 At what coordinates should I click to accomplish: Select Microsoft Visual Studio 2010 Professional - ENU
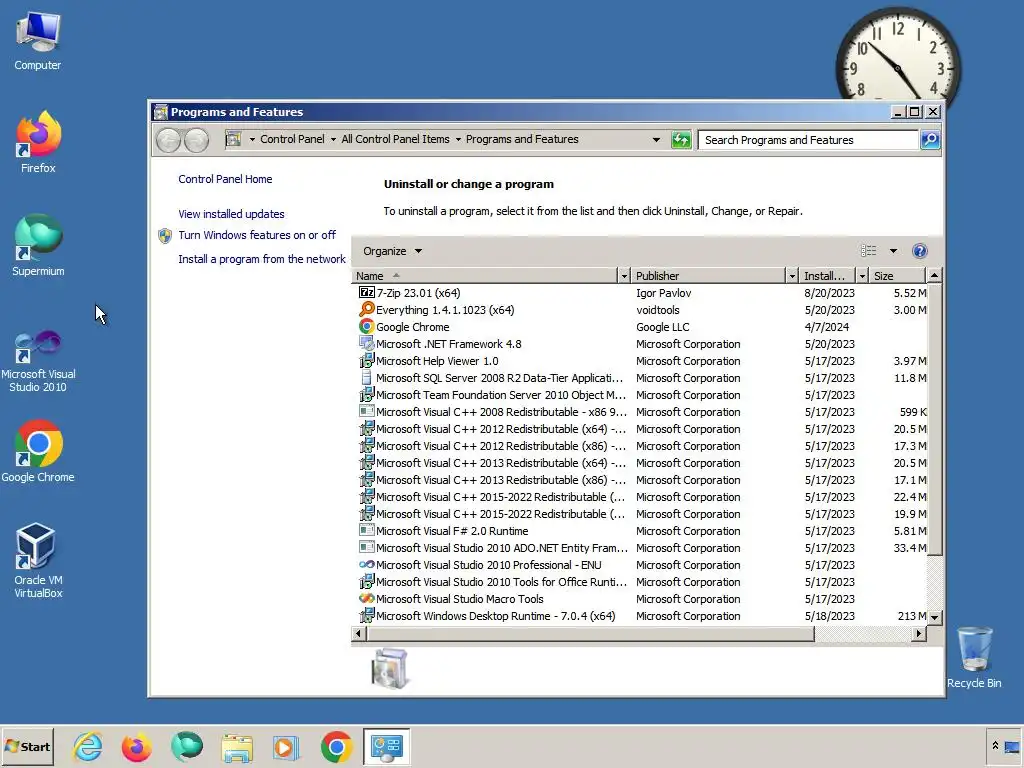pyautogui.click(x=642, y=565)
